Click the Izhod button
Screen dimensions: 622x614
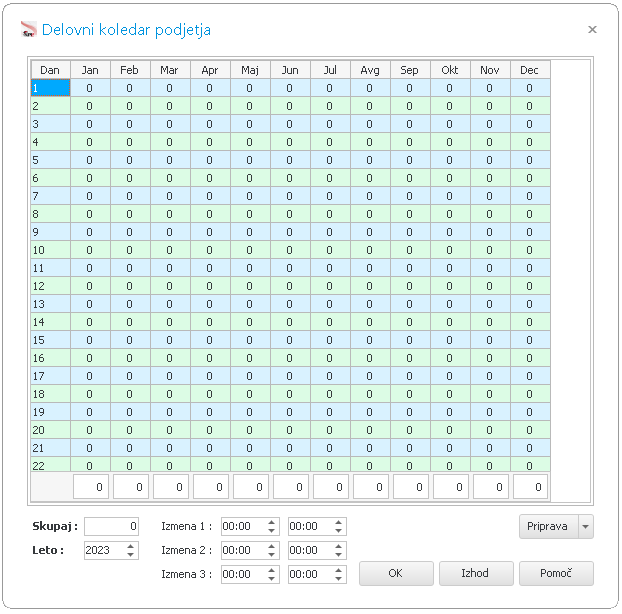pyautogui.click(x=476, y=574)
